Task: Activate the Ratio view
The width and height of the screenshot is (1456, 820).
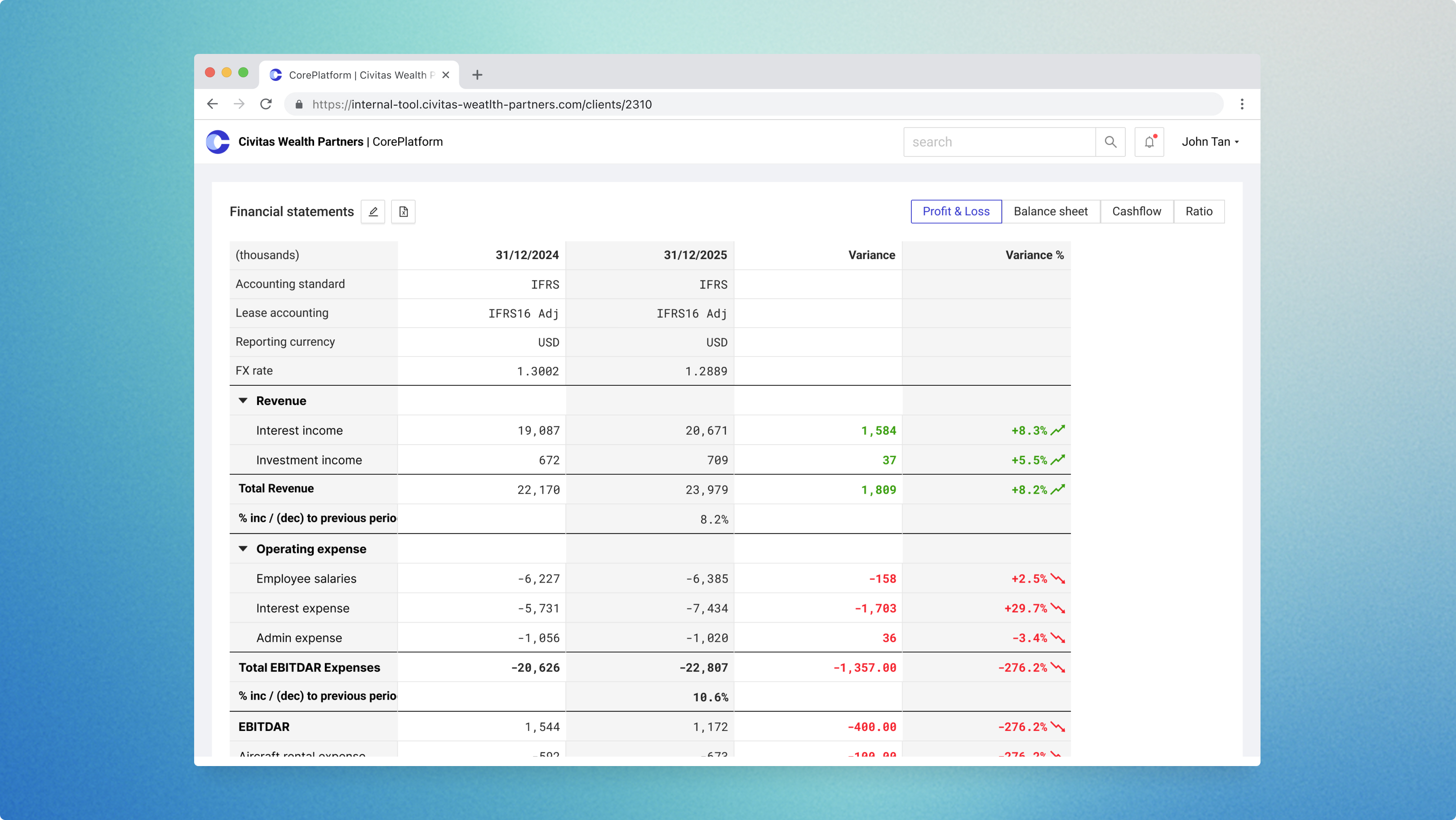Action: [1199, 211]
